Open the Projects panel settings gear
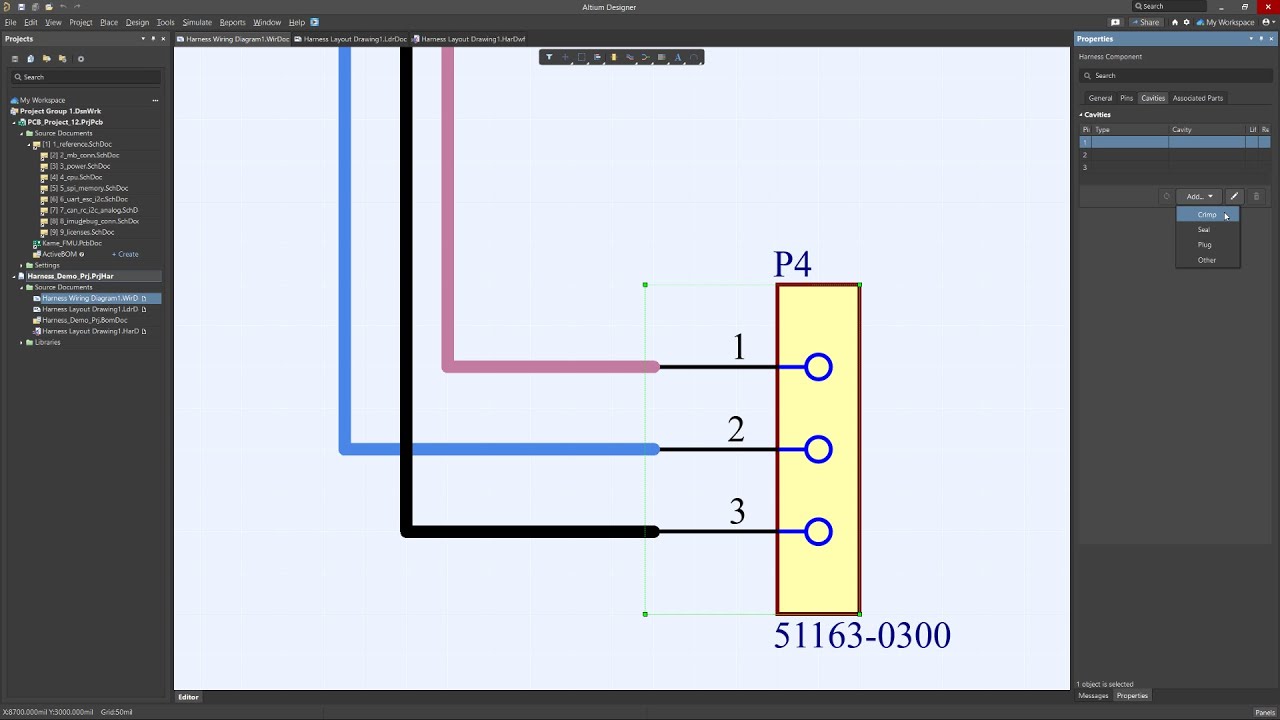 81,59
